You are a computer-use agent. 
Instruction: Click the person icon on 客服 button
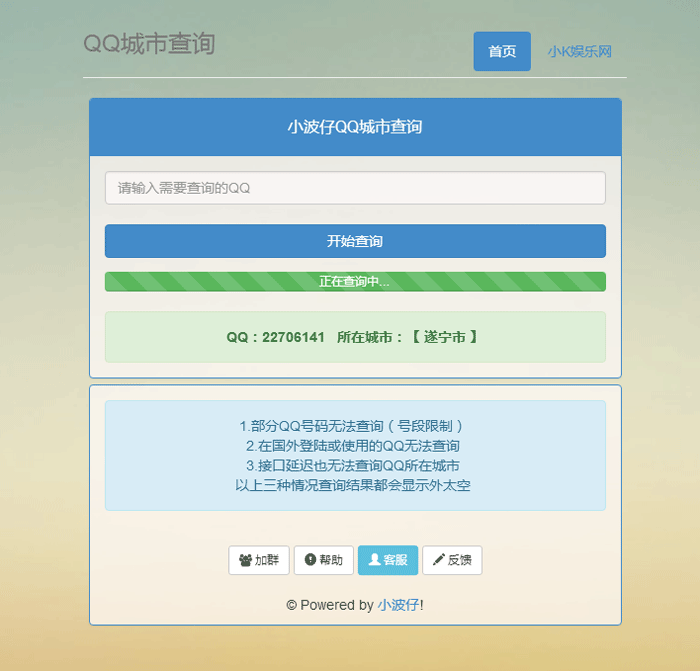point(374,561)
